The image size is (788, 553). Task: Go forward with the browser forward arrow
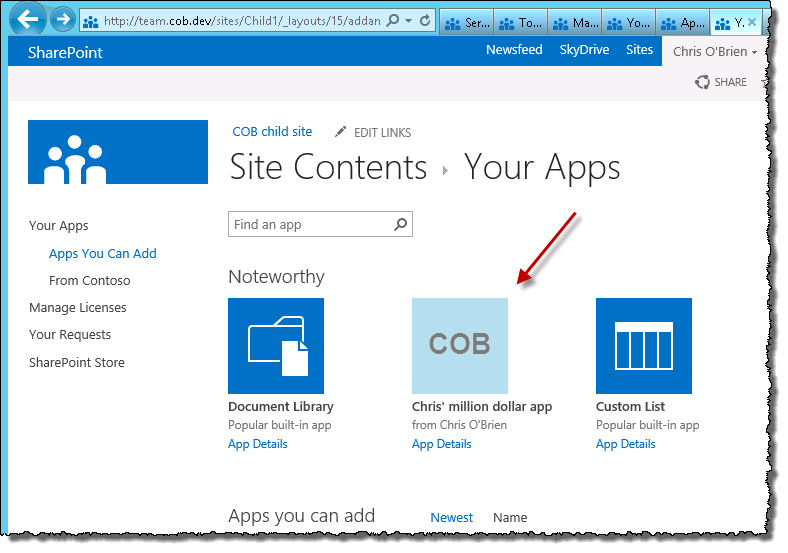click(x=63, y=20)
